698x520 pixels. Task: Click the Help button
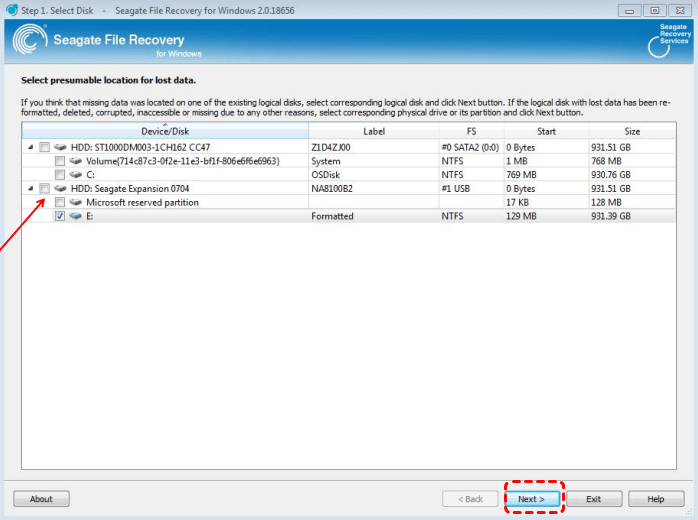point(655,498)
